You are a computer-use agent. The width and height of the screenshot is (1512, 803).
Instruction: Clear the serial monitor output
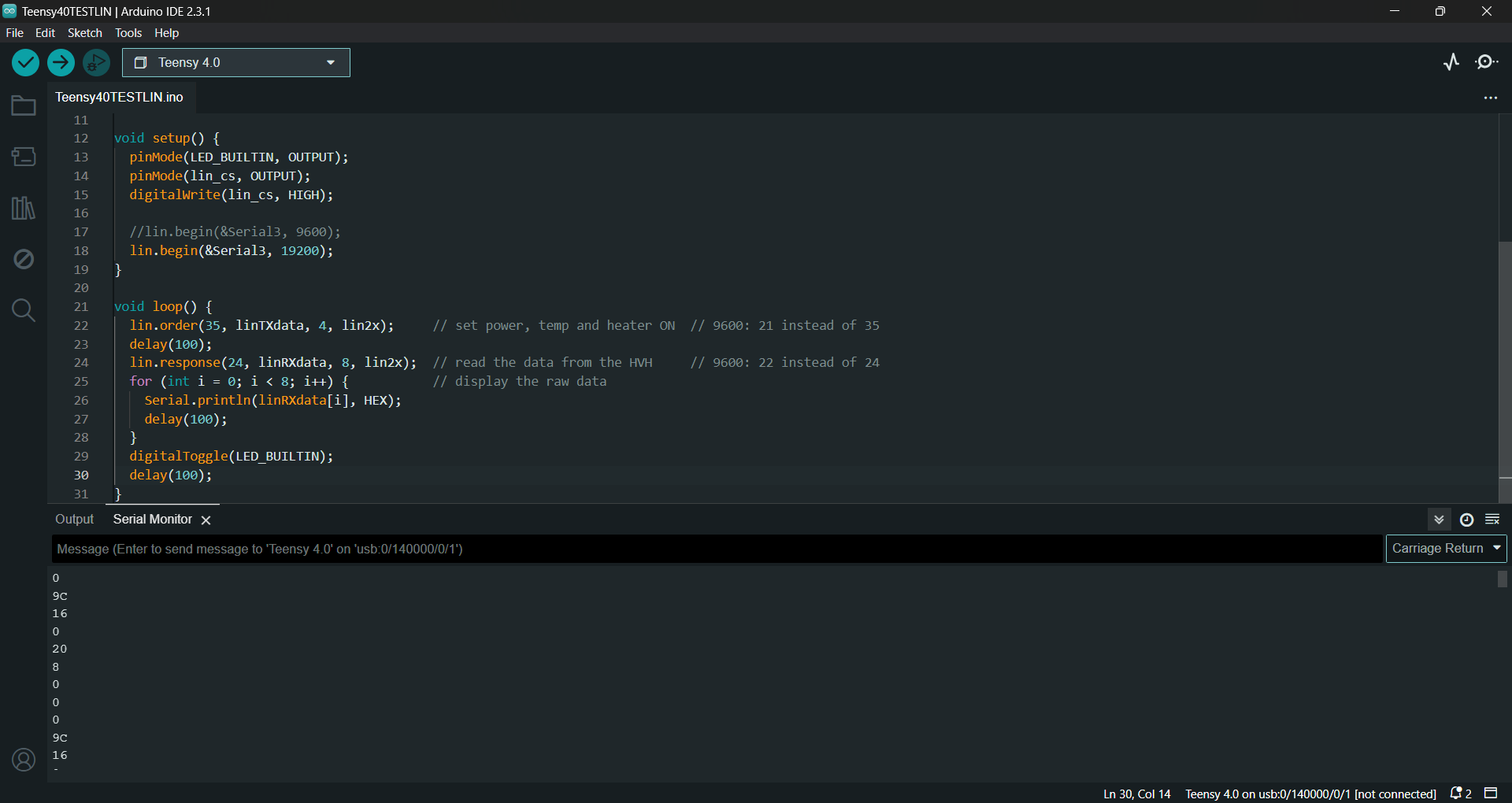point(1492,520)
